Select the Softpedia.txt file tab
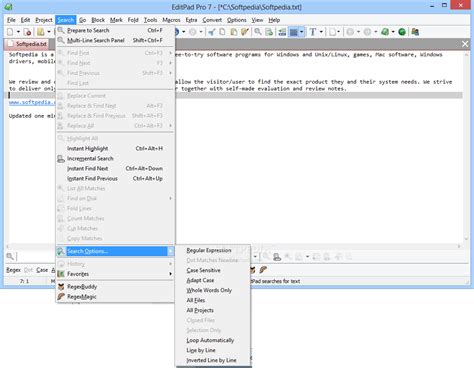This screenshot has width=474, height=368. (28, 44)
